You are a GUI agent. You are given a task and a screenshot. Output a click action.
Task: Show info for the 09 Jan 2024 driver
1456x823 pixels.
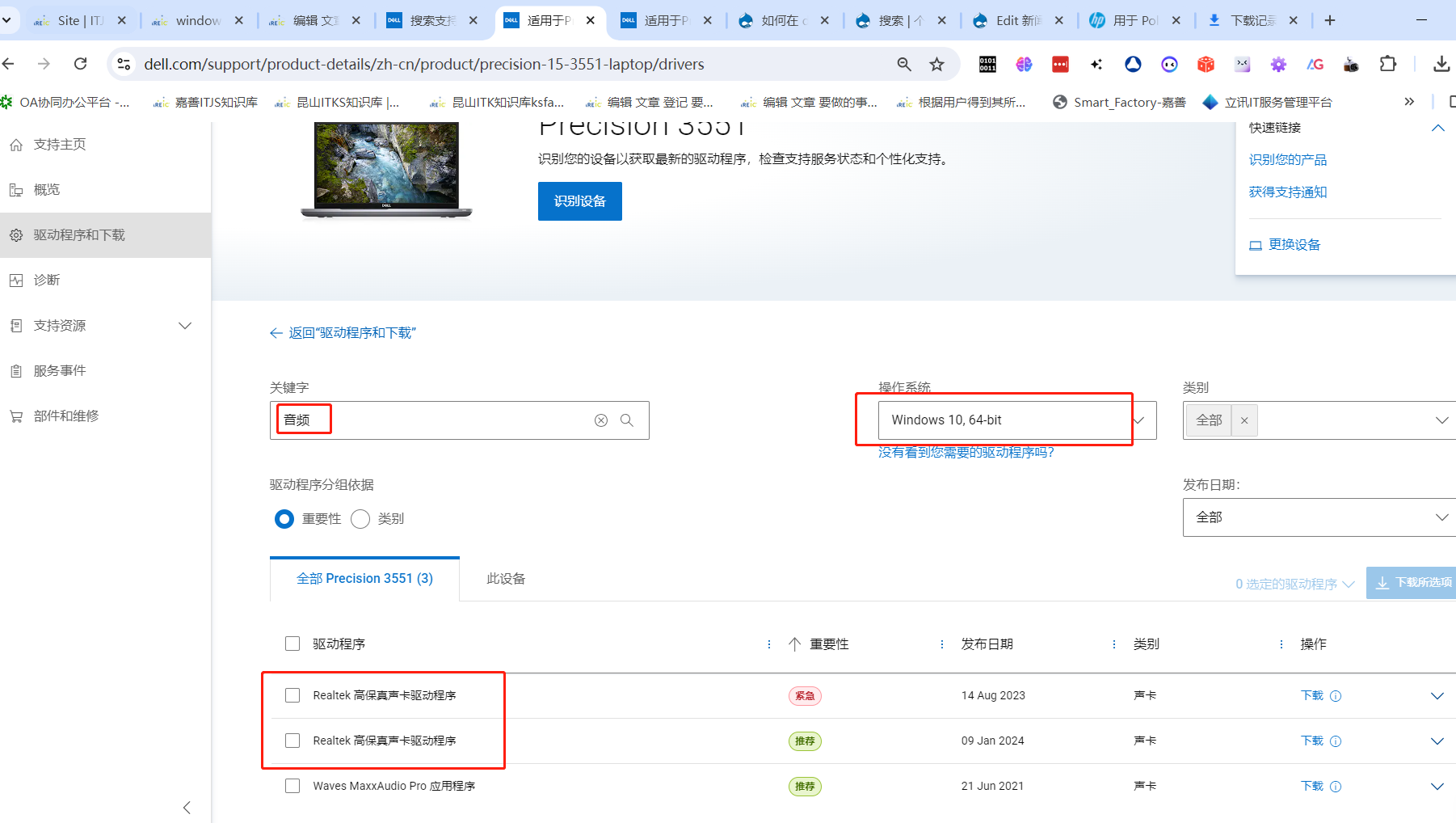pos(1336,741)
